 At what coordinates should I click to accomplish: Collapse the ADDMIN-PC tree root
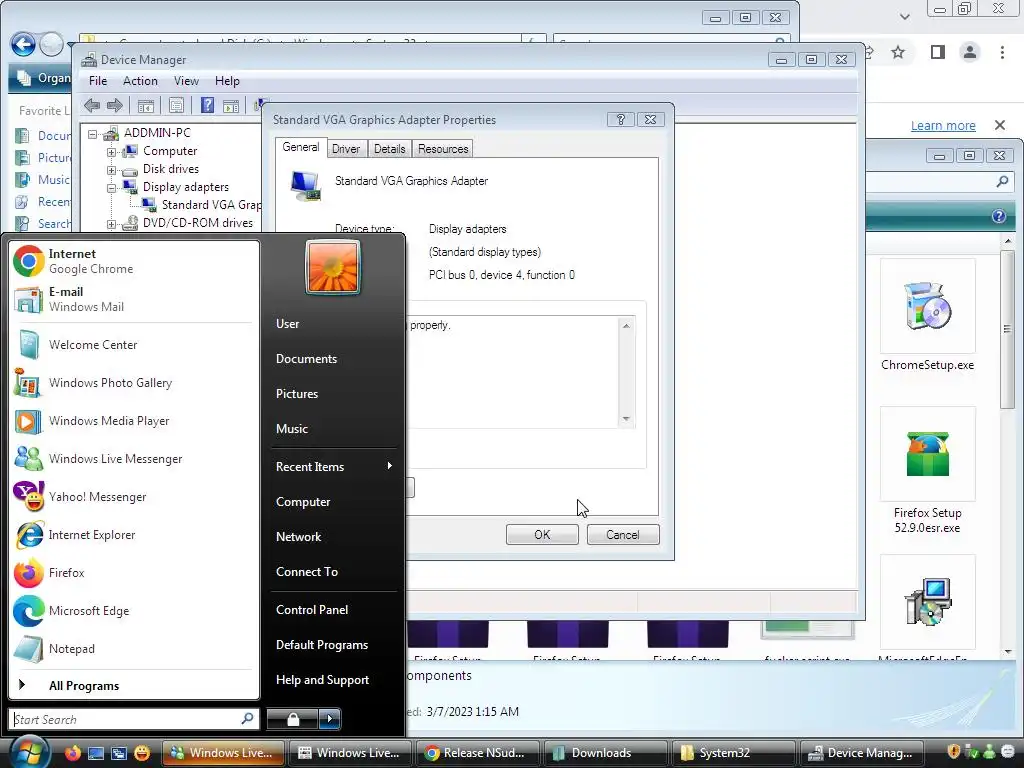click(x=93, y=134)
